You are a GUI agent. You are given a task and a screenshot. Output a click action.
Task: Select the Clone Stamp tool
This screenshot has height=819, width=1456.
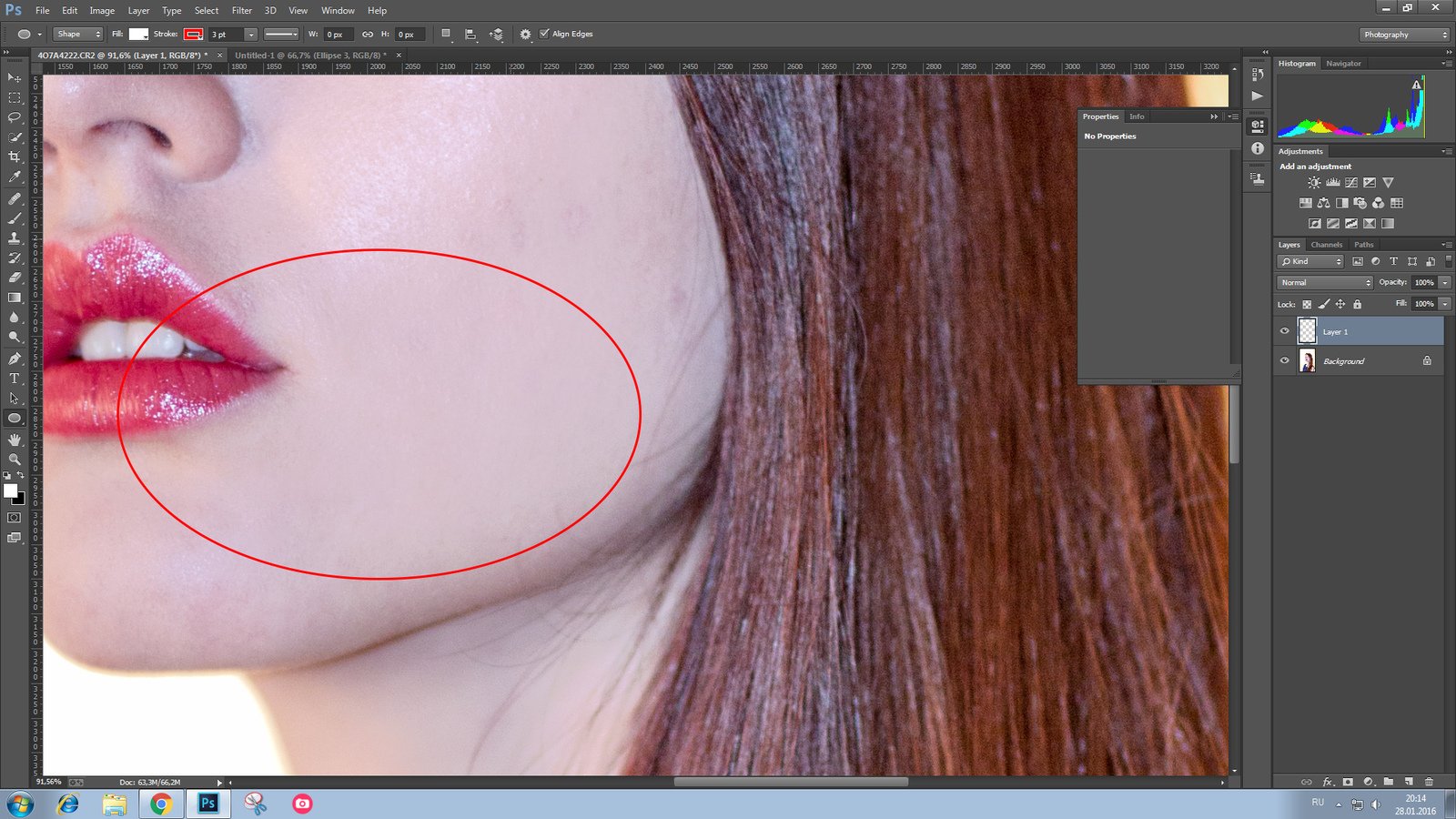[x=15, y=238]
